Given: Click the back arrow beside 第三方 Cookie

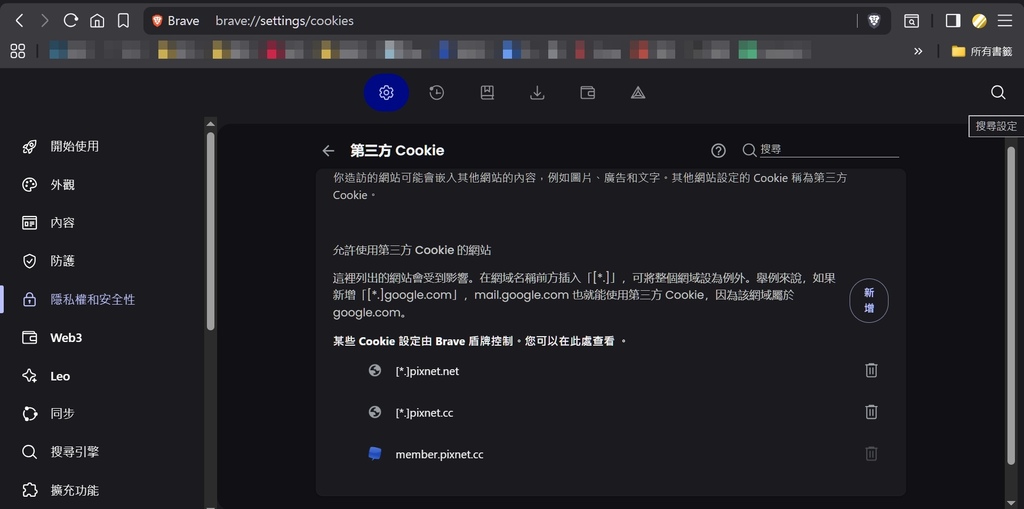Looking at the screenshot, I should (328, 151).
